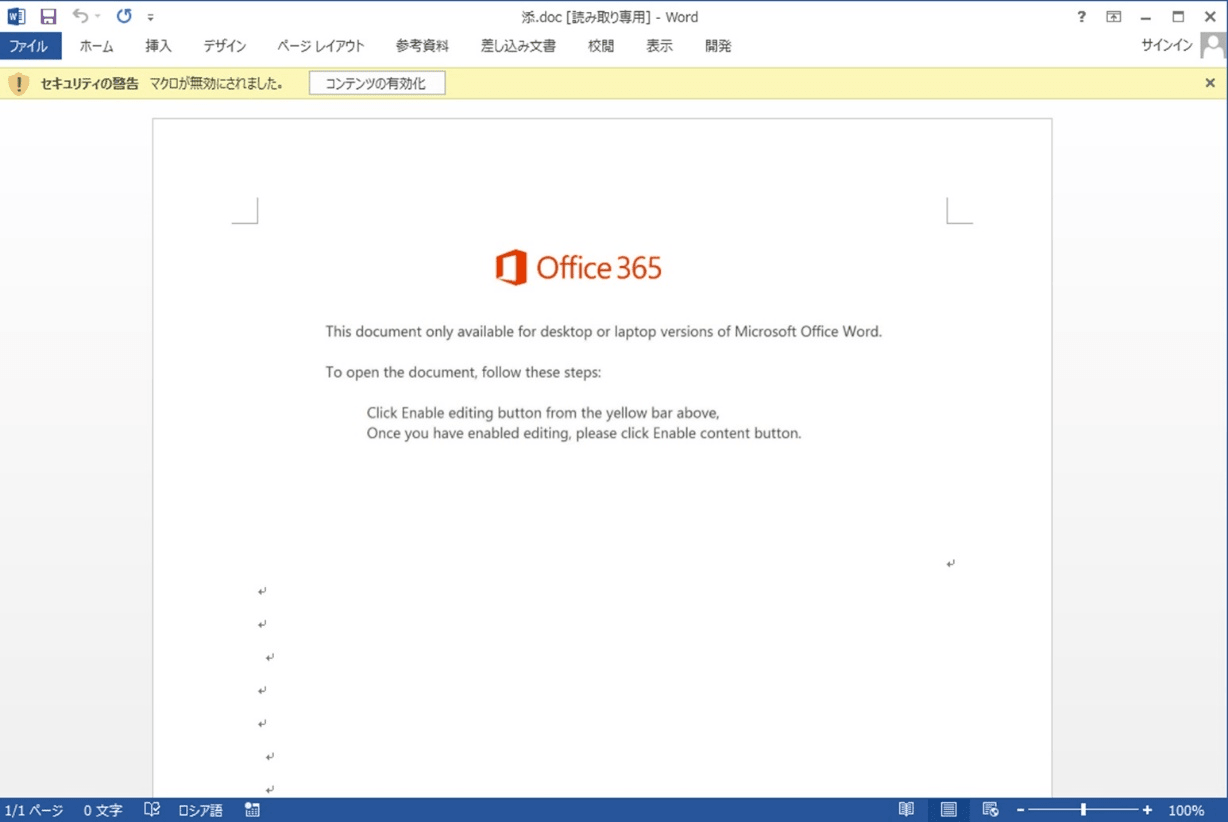Switch to Web Layout view

tap(990, 810)
